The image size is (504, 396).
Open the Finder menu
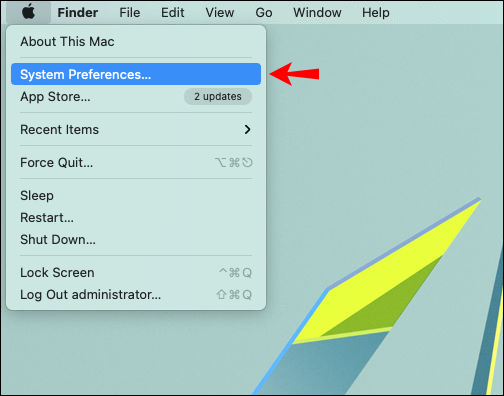tap(78, 13)
